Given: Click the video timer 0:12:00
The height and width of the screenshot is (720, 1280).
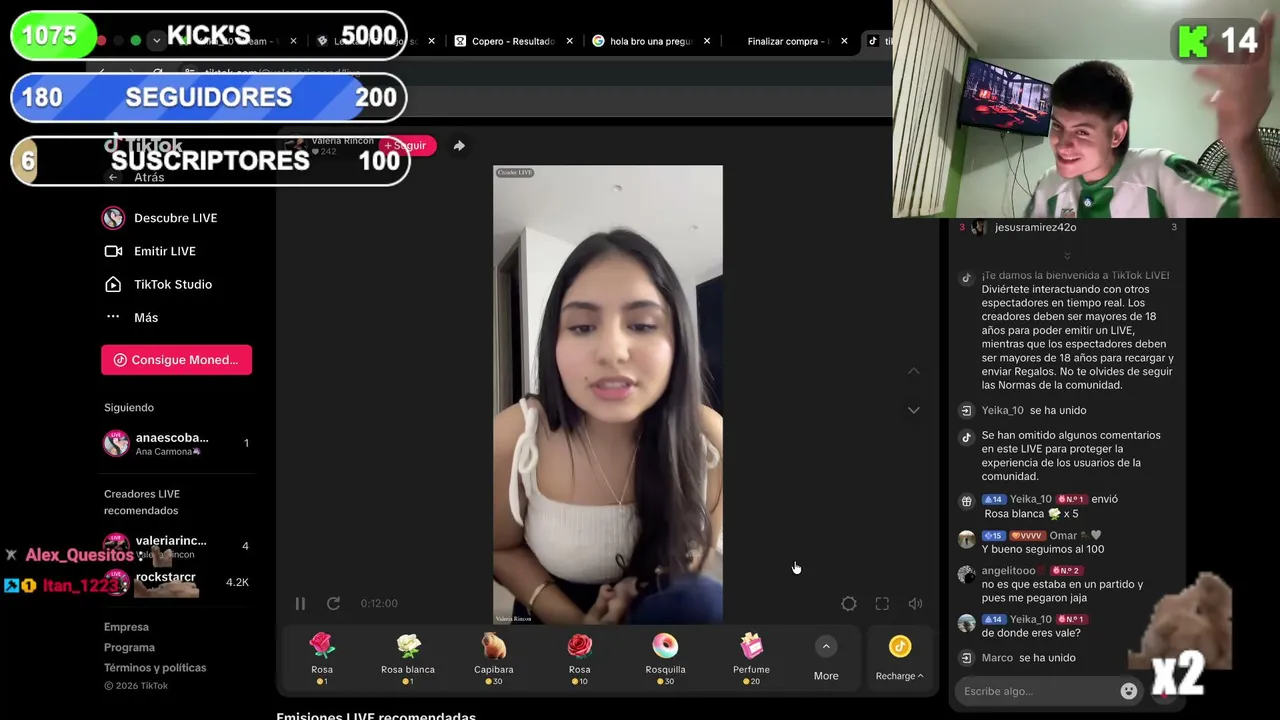Looking at the screenshot, I should coord(379,603).
